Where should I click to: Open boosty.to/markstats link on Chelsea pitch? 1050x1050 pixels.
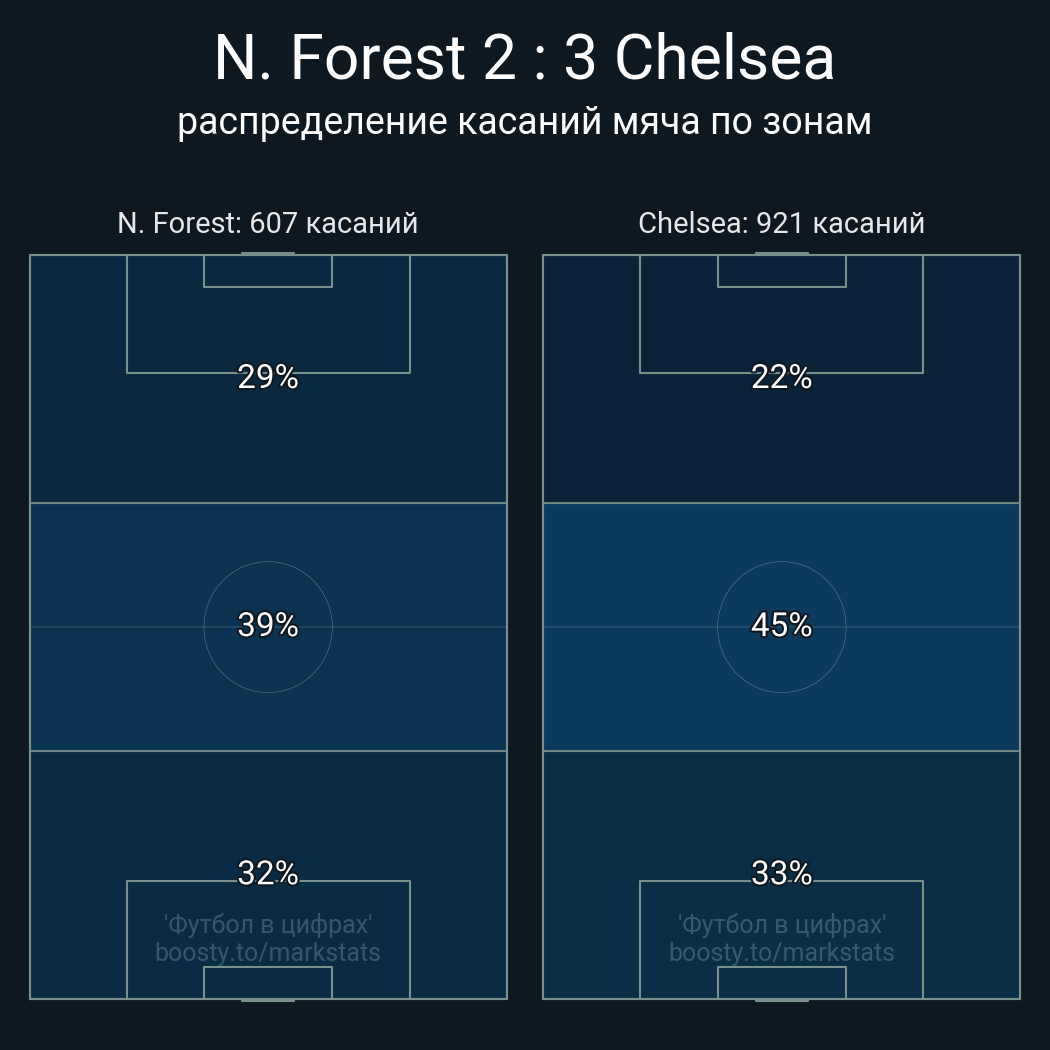click(x=781, y=952)
